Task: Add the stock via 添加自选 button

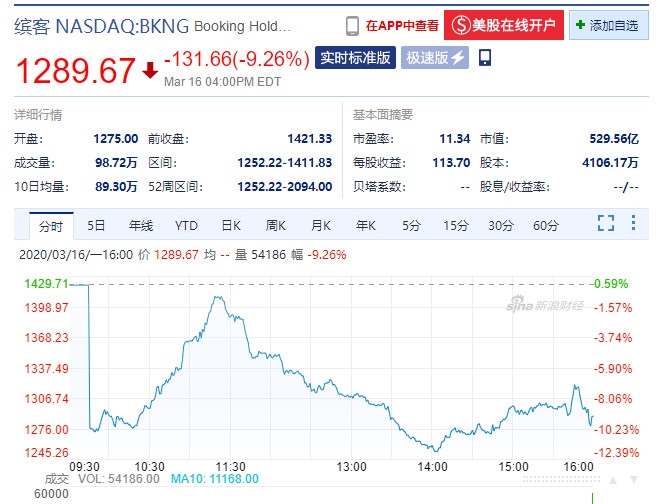Action: point(608,25)
